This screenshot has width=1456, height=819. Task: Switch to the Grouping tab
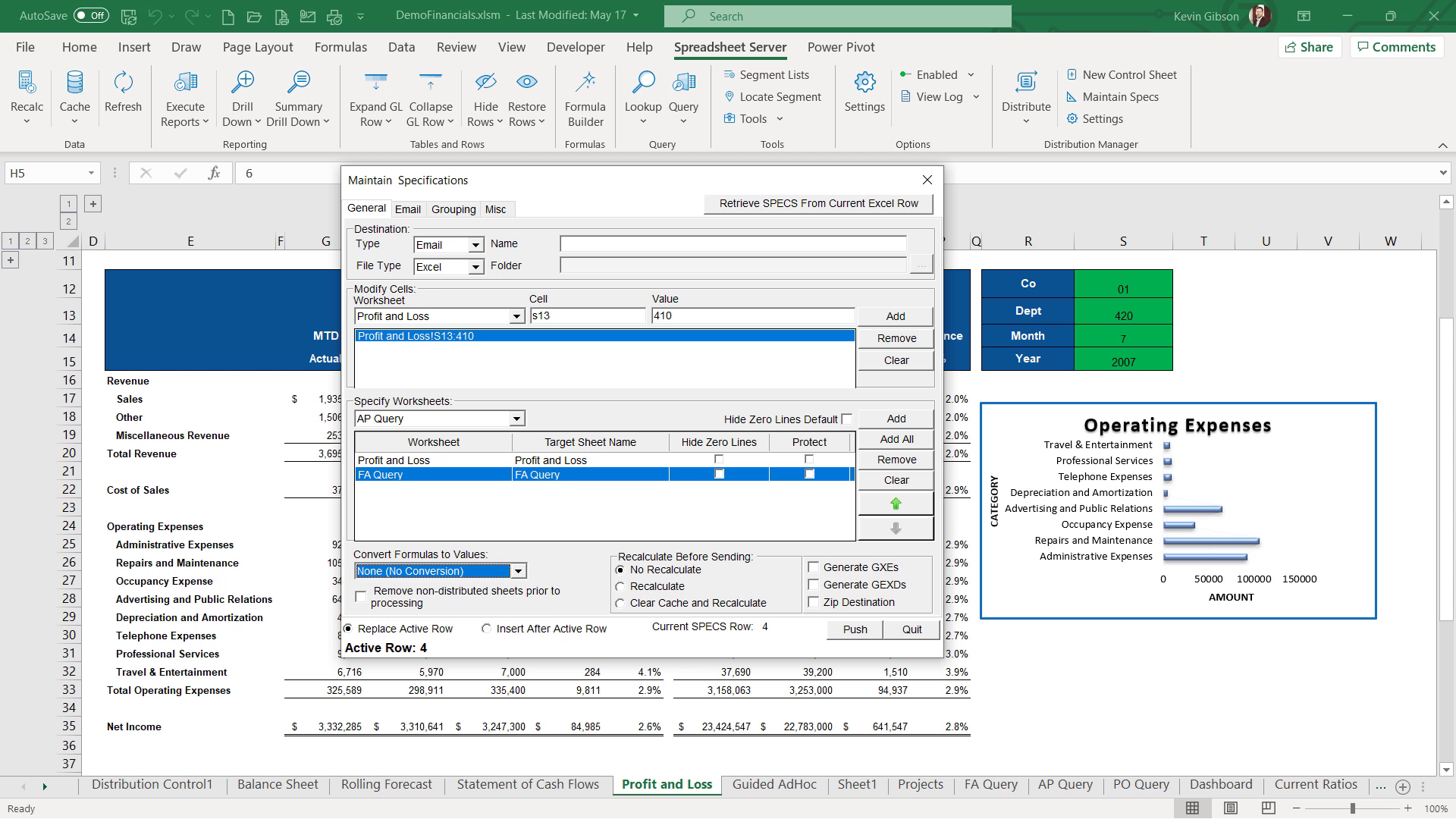(453, 209)
